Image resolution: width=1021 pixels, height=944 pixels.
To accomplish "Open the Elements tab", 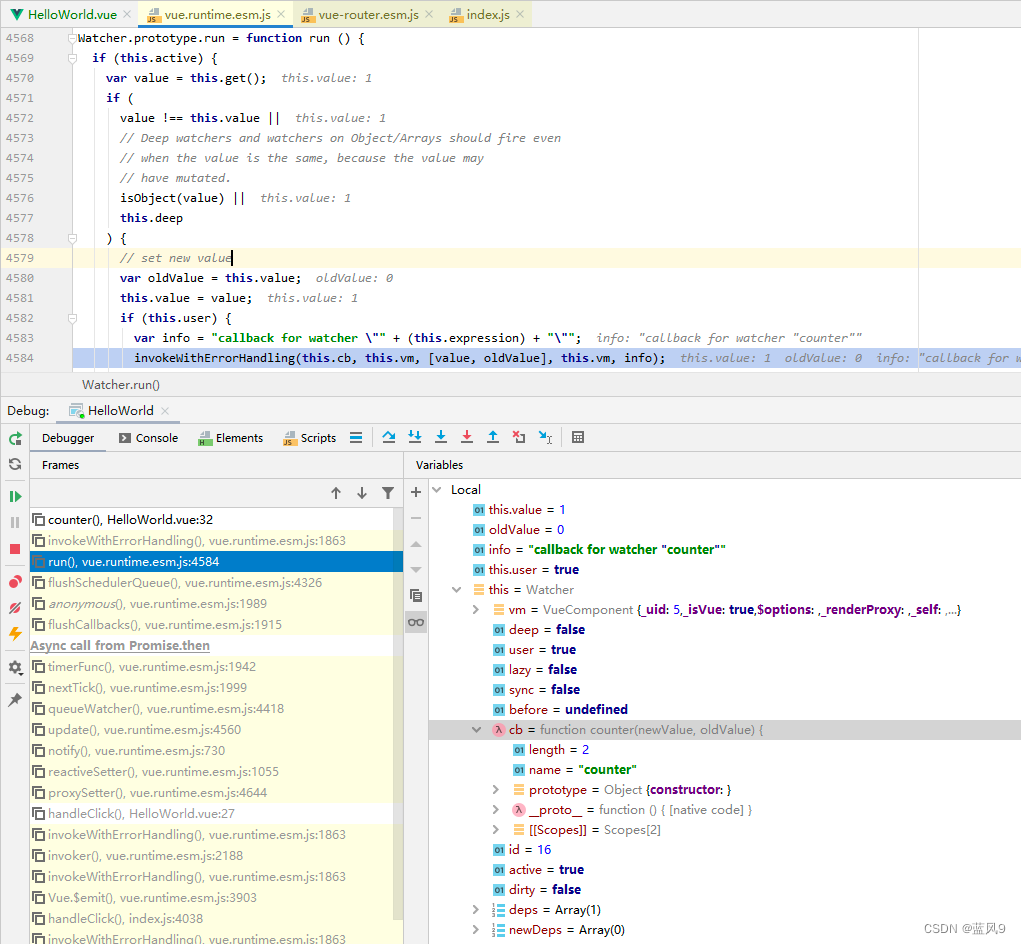I will pyautogui.click(x=231, y=438).
